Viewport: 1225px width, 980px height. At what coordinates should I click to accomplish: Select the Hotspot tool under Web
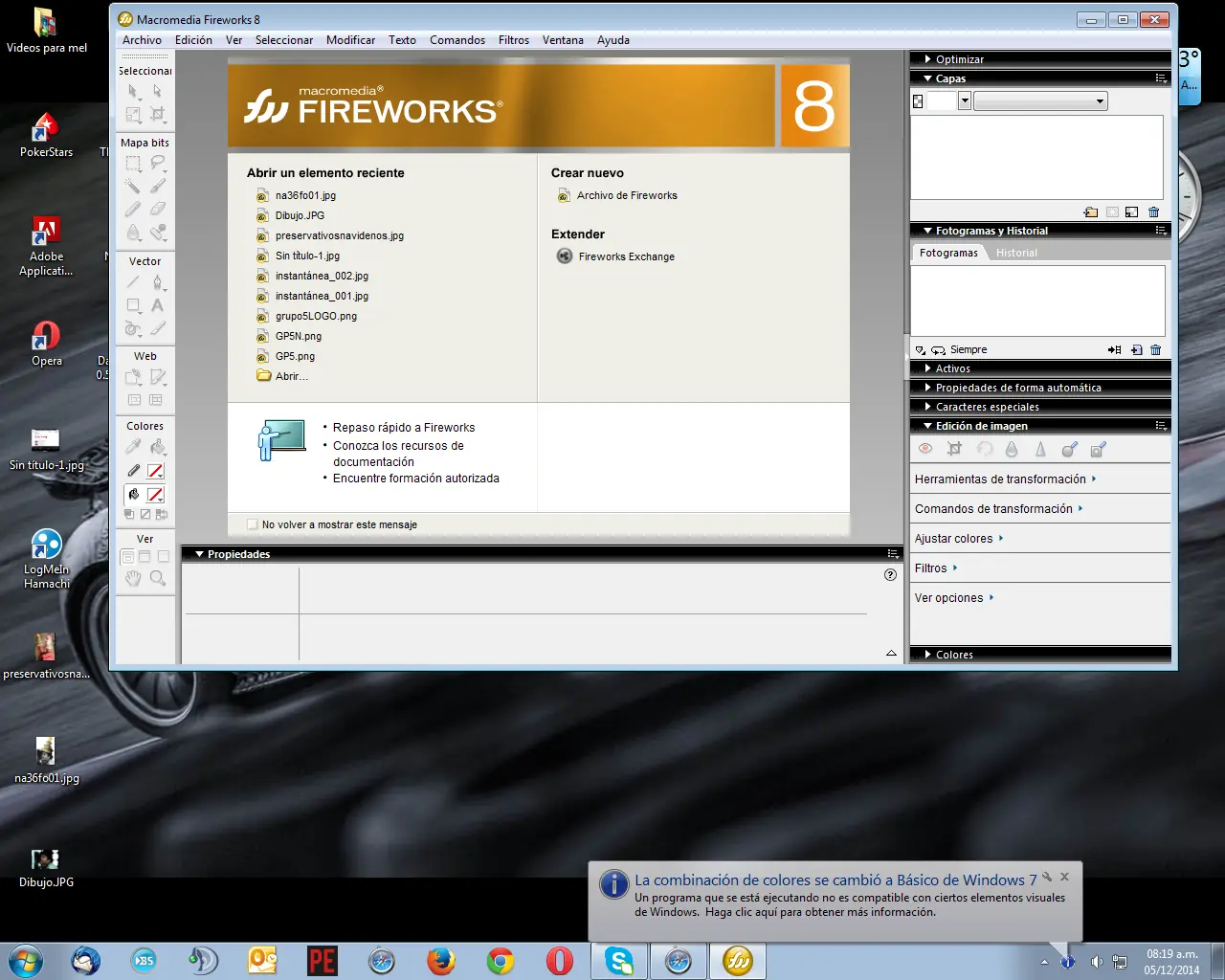(x=133, y=377)
